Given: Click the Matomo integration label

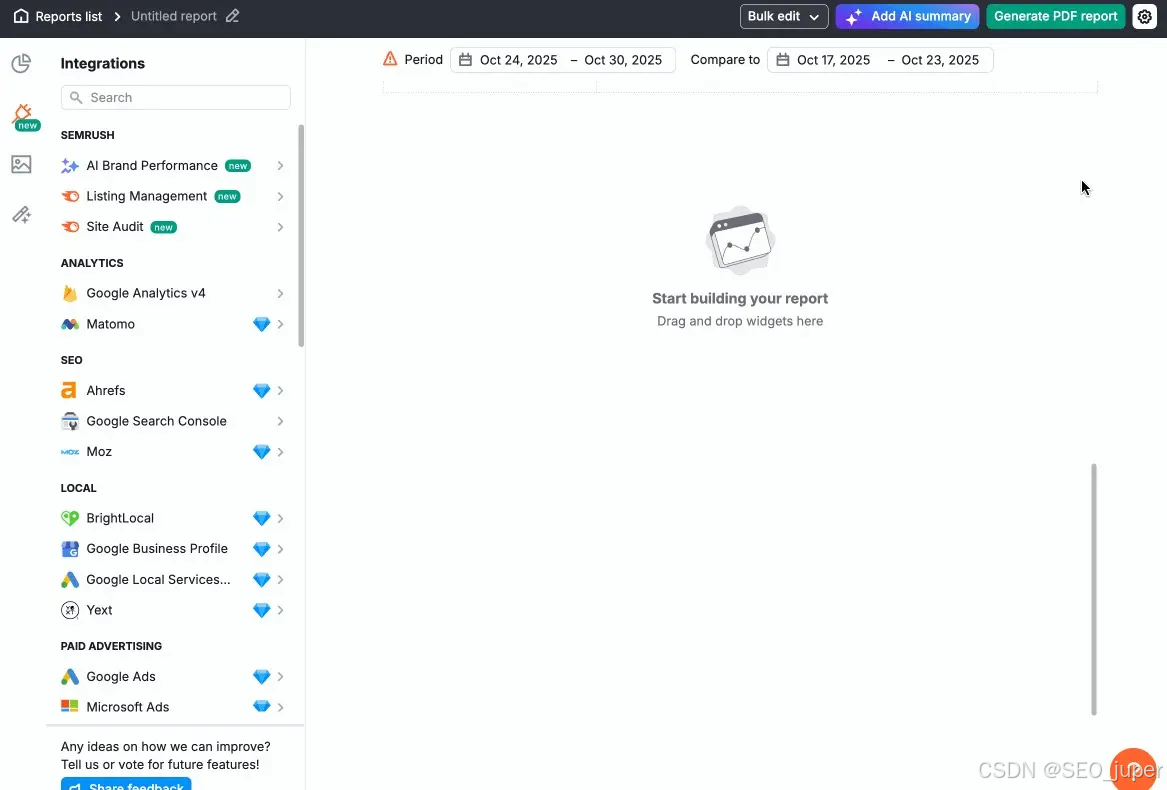Looking at the screenshot, I should [x=110, y=324].
